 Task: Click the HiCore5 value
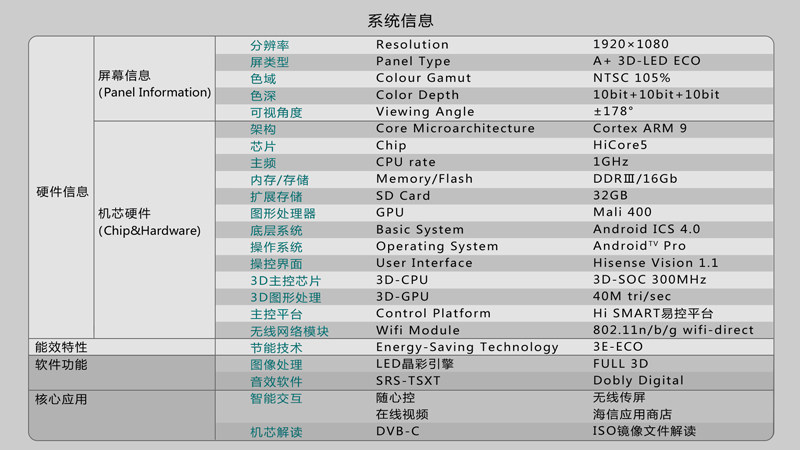(x=620, y=145)
